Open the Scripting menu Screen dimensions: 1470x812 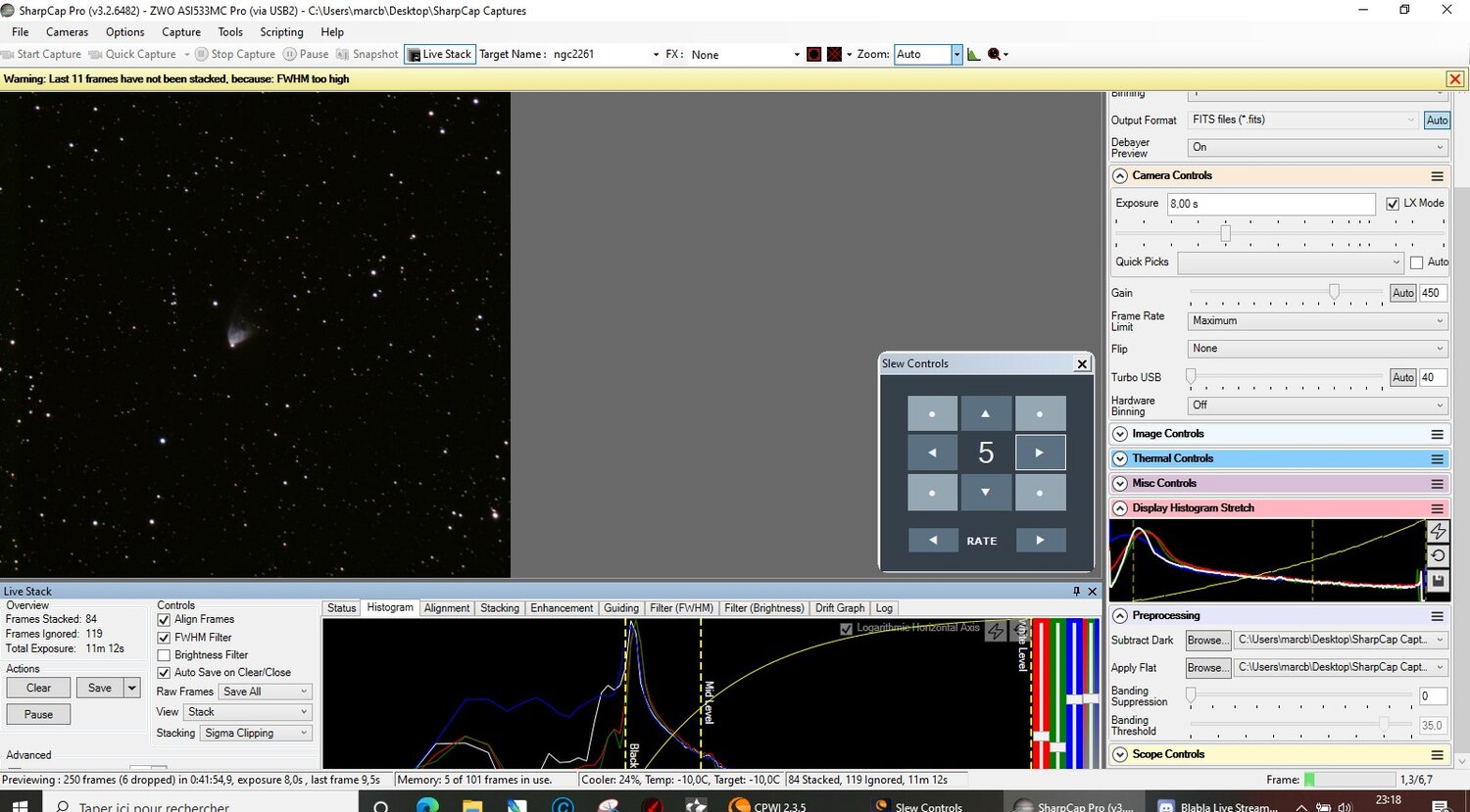[281, 32]
